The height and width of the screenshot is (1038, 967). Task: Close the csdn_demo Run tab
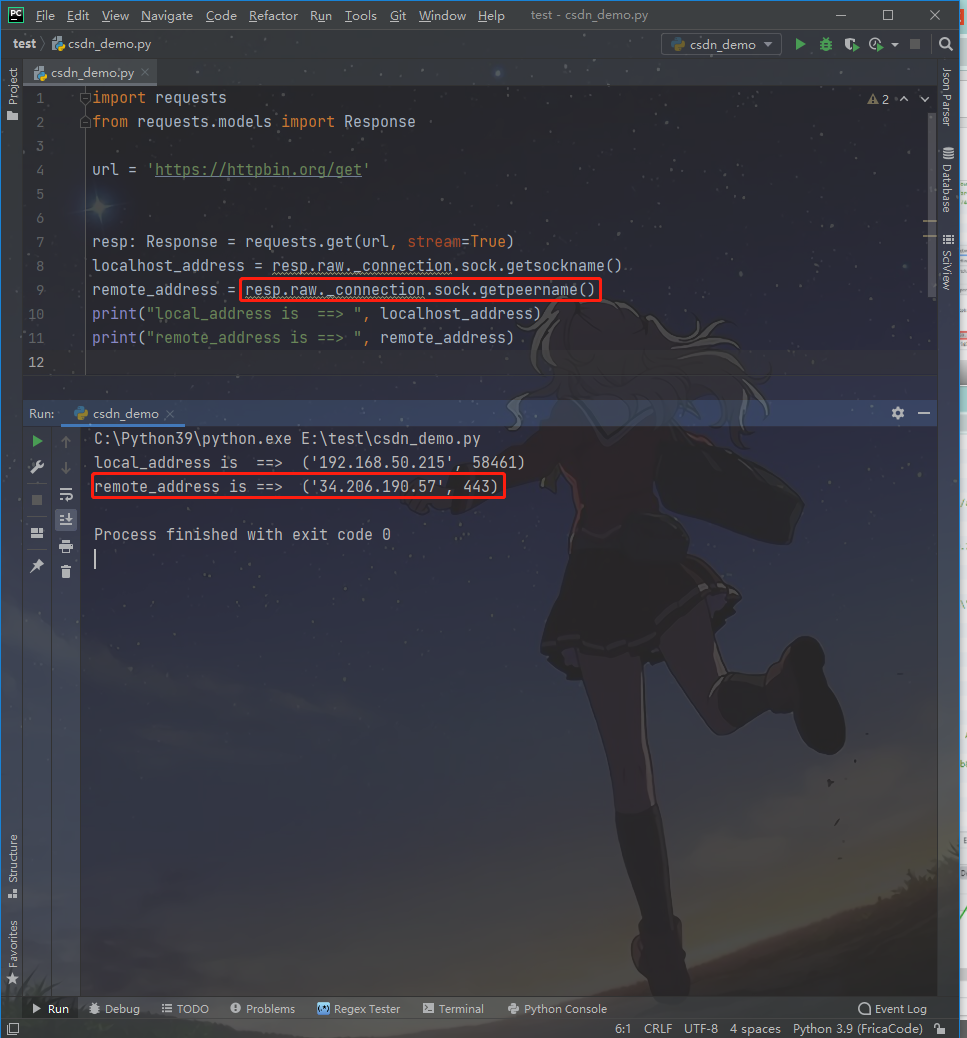coord(170,414)
